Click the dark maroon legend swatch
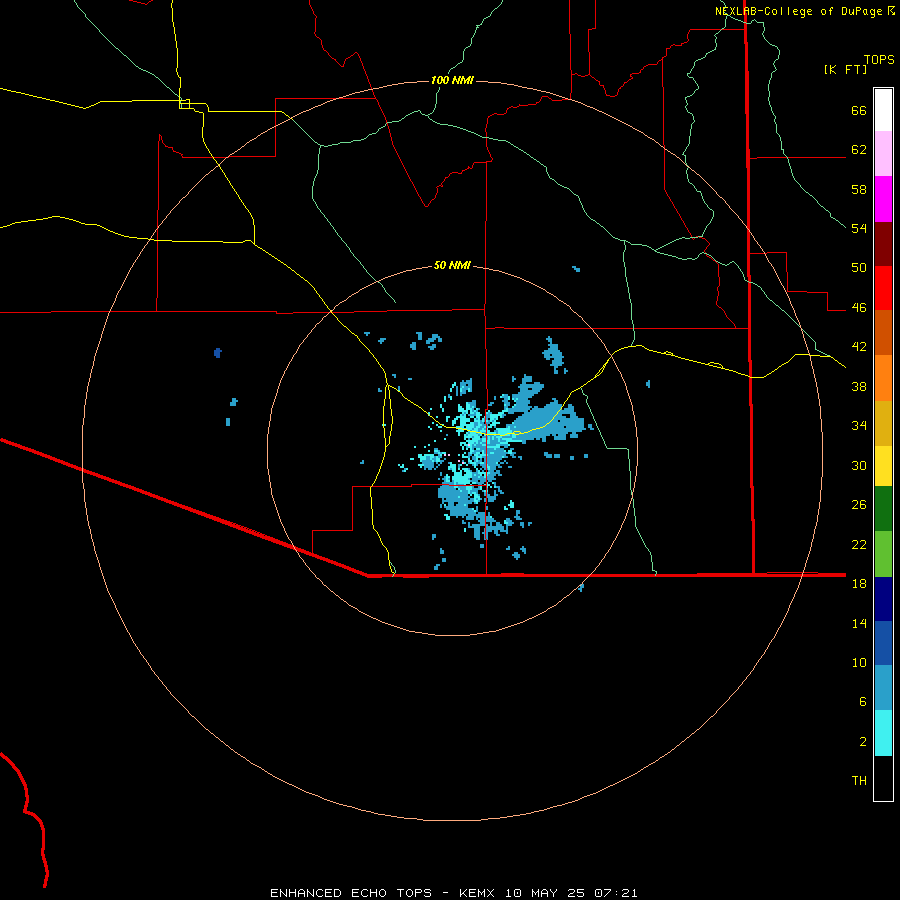 (883, 243)
